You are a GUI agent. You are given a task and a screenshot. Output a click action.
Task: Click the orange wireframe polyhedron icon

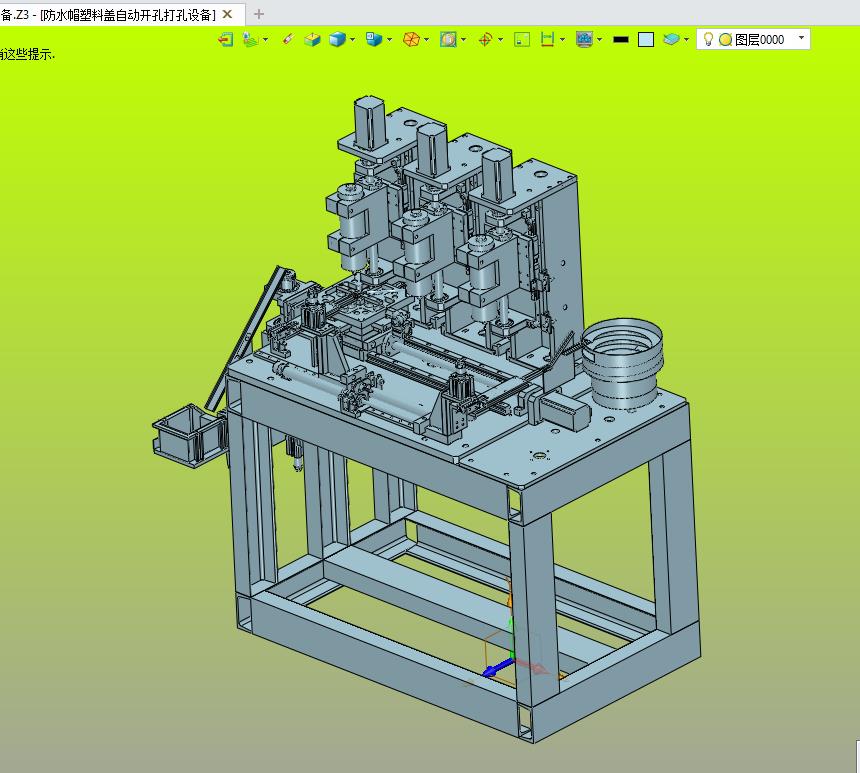click(411, 40)
